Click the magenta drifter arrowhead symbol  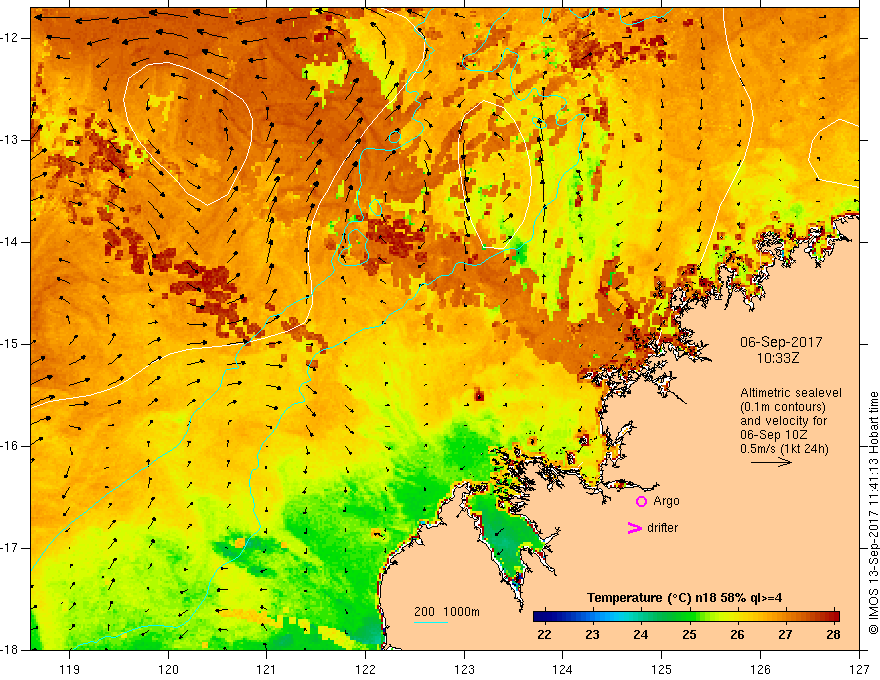click(x=634, y=528)
